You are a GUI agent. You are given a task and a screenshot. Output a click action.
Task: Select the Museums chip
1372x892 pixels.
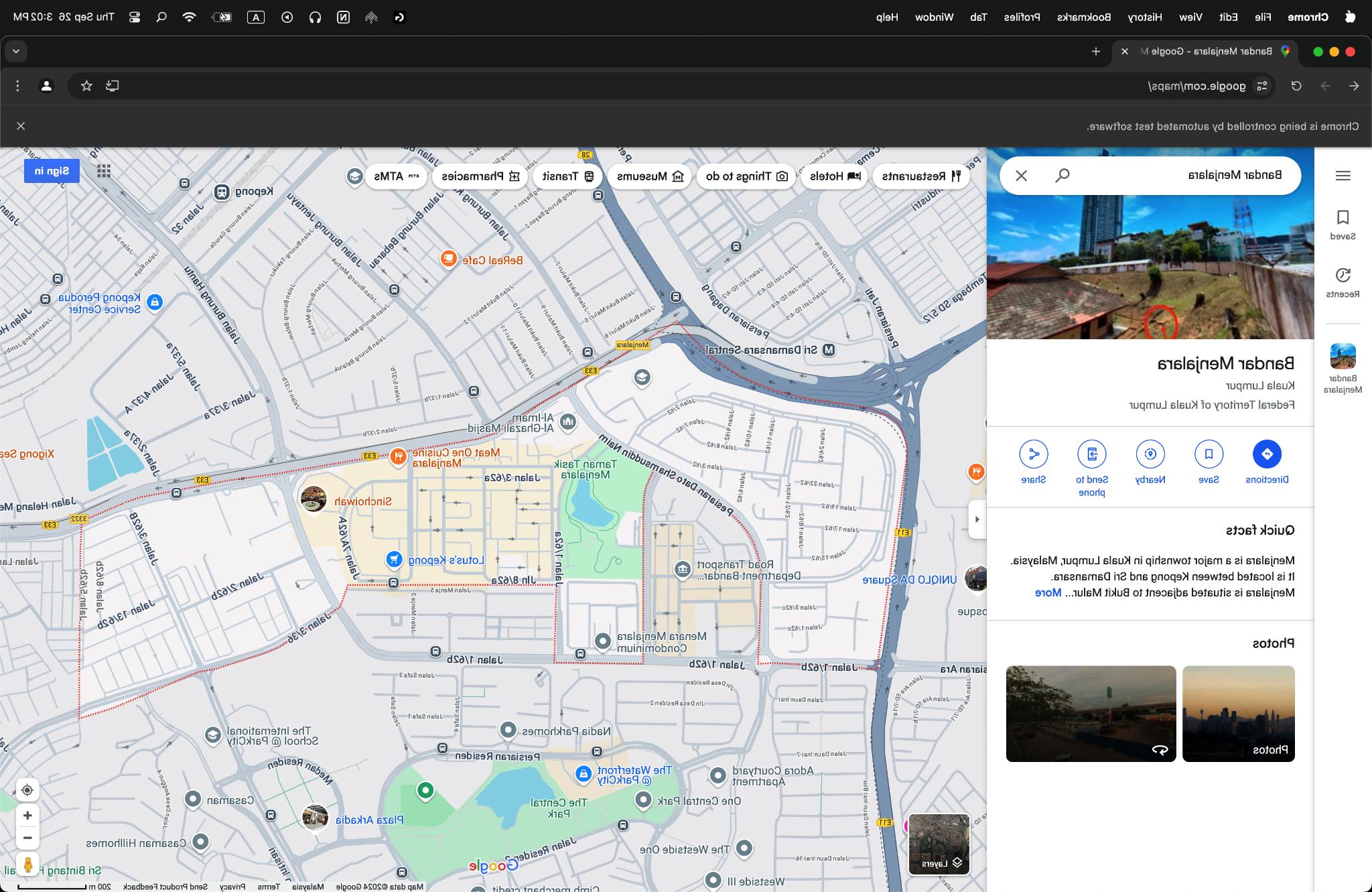click(x=650, y=176)
